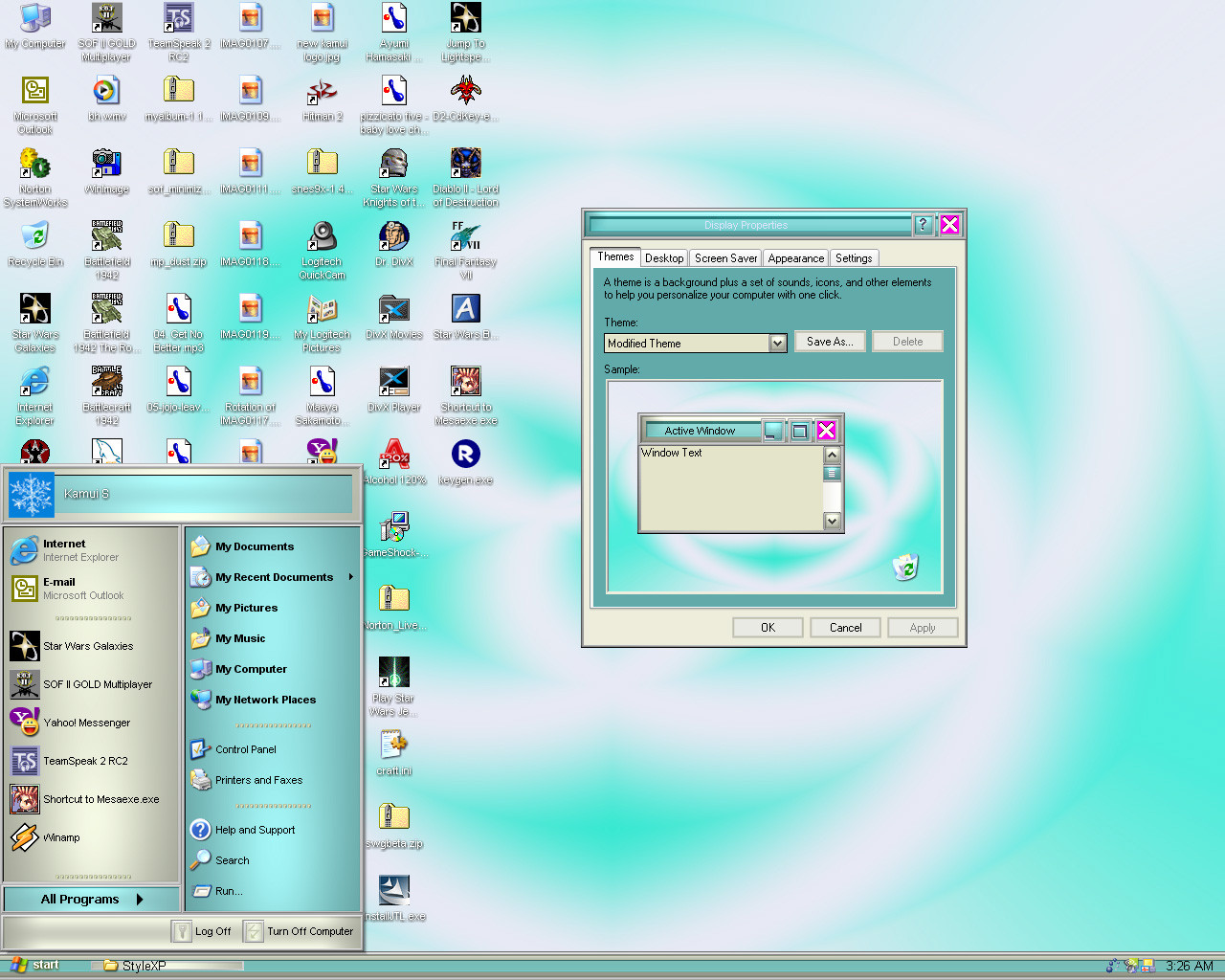
Task: Click StyleXP taskbar button
Action: point(167,966)
